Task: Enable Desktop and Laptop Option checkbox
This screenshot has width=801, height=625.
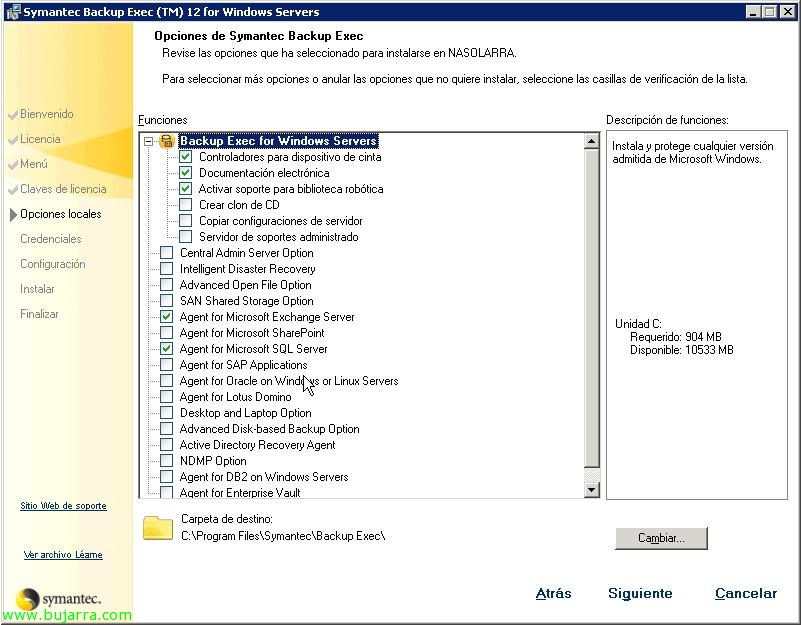Action: tap(167, 413)
